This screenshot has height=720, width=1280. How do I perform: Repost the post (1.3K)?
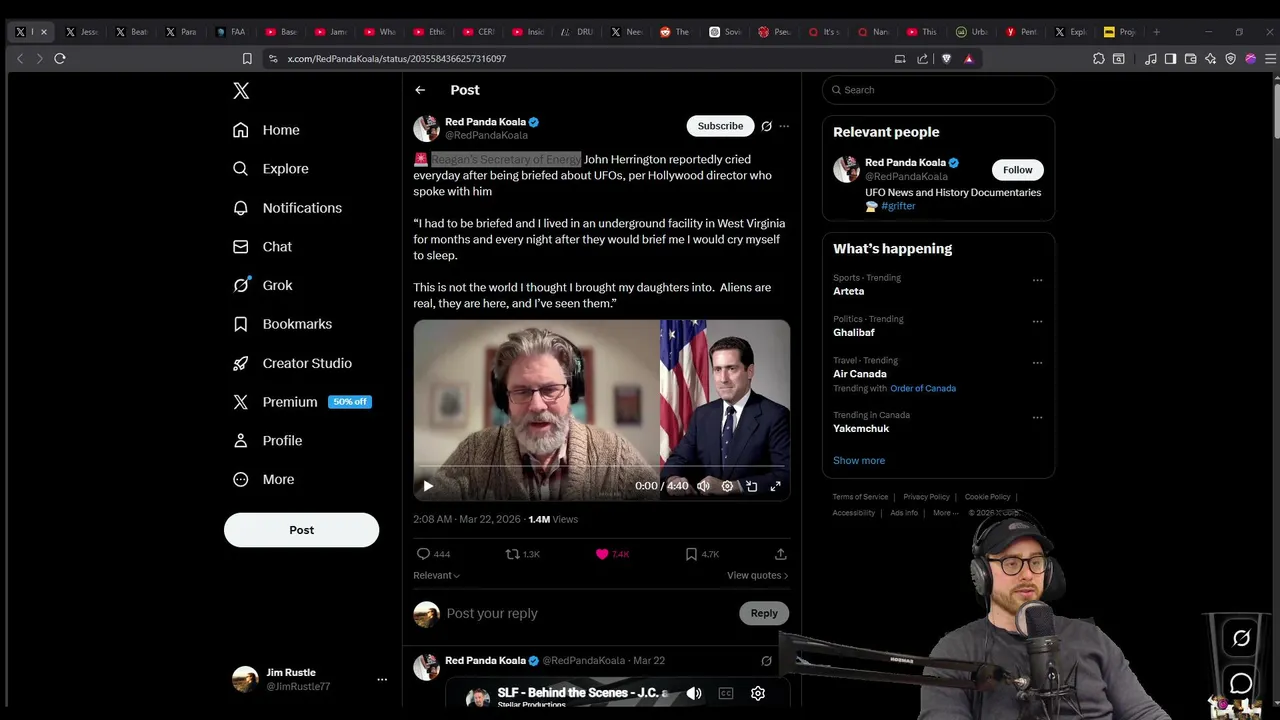coord(522,554)
